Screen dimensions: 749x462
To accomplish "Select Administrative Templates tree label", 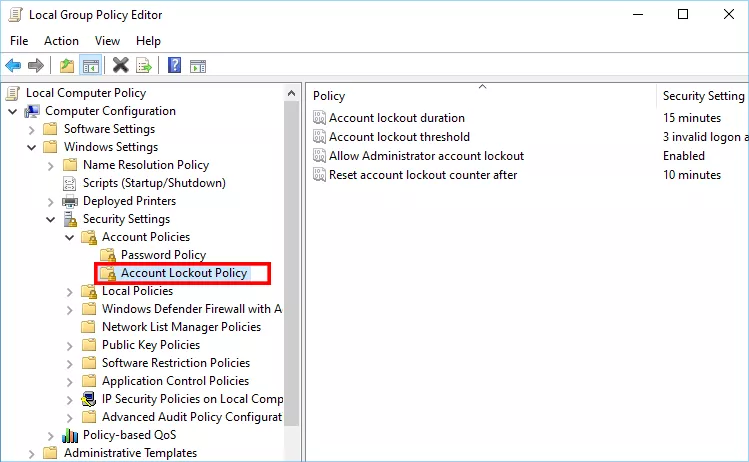I will [x=130, y=453].
